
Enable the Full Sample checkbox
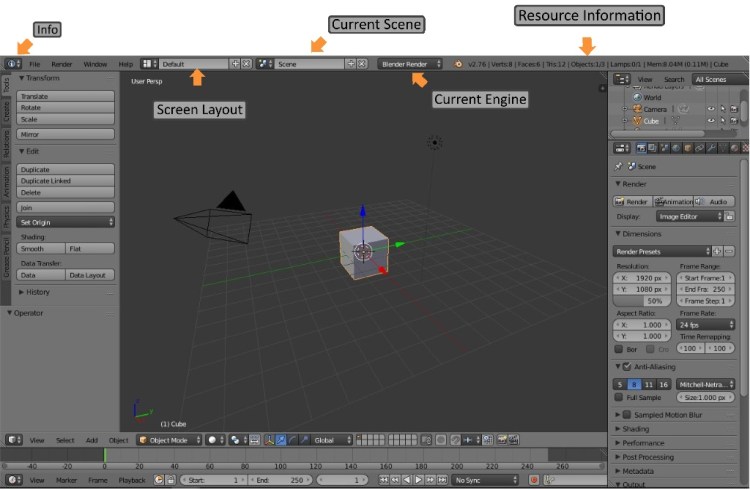coord(618,397)
